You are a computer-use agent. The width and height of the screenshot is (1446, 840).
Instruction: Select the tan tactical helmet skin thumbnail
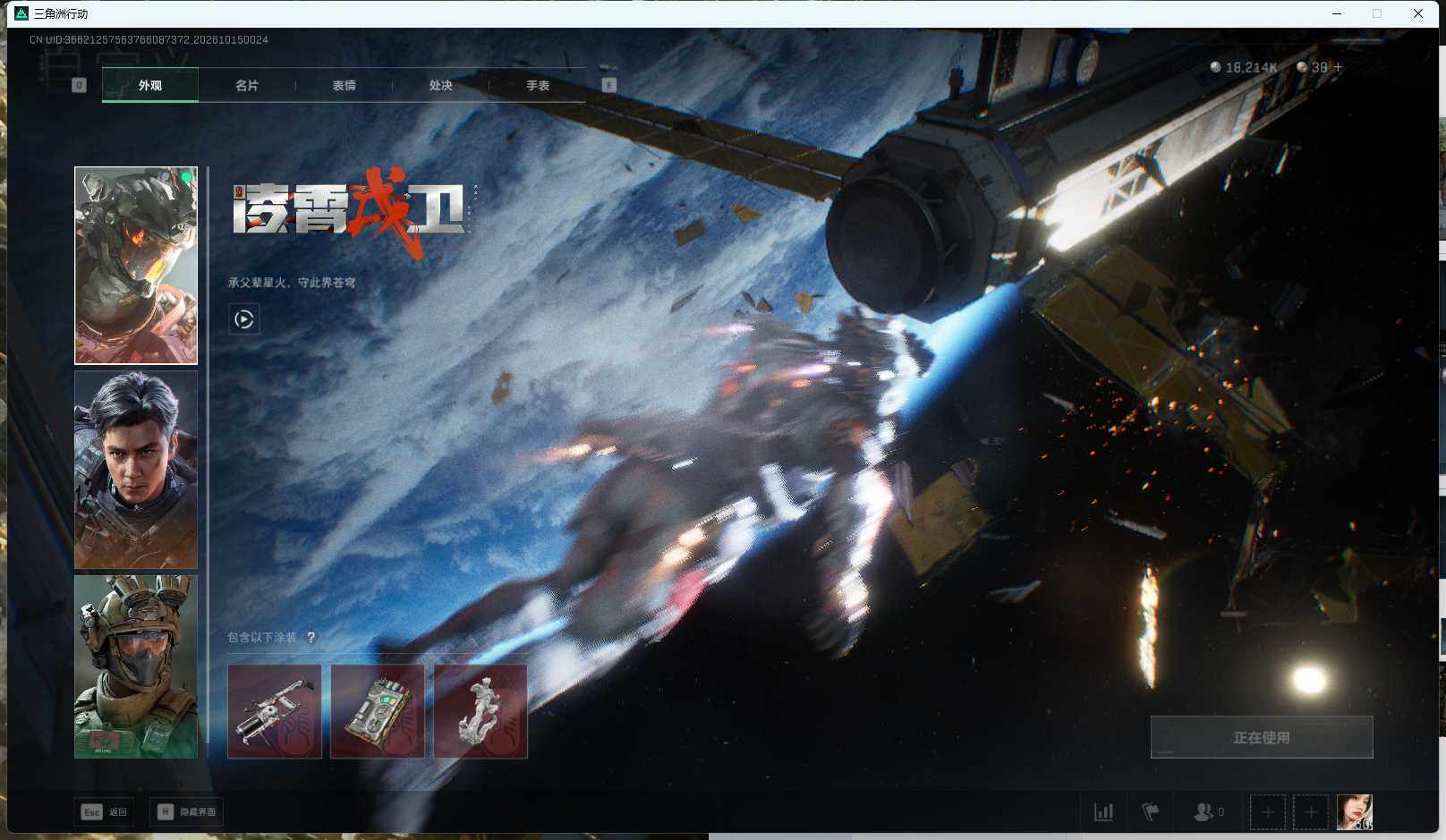click(136, 666)
